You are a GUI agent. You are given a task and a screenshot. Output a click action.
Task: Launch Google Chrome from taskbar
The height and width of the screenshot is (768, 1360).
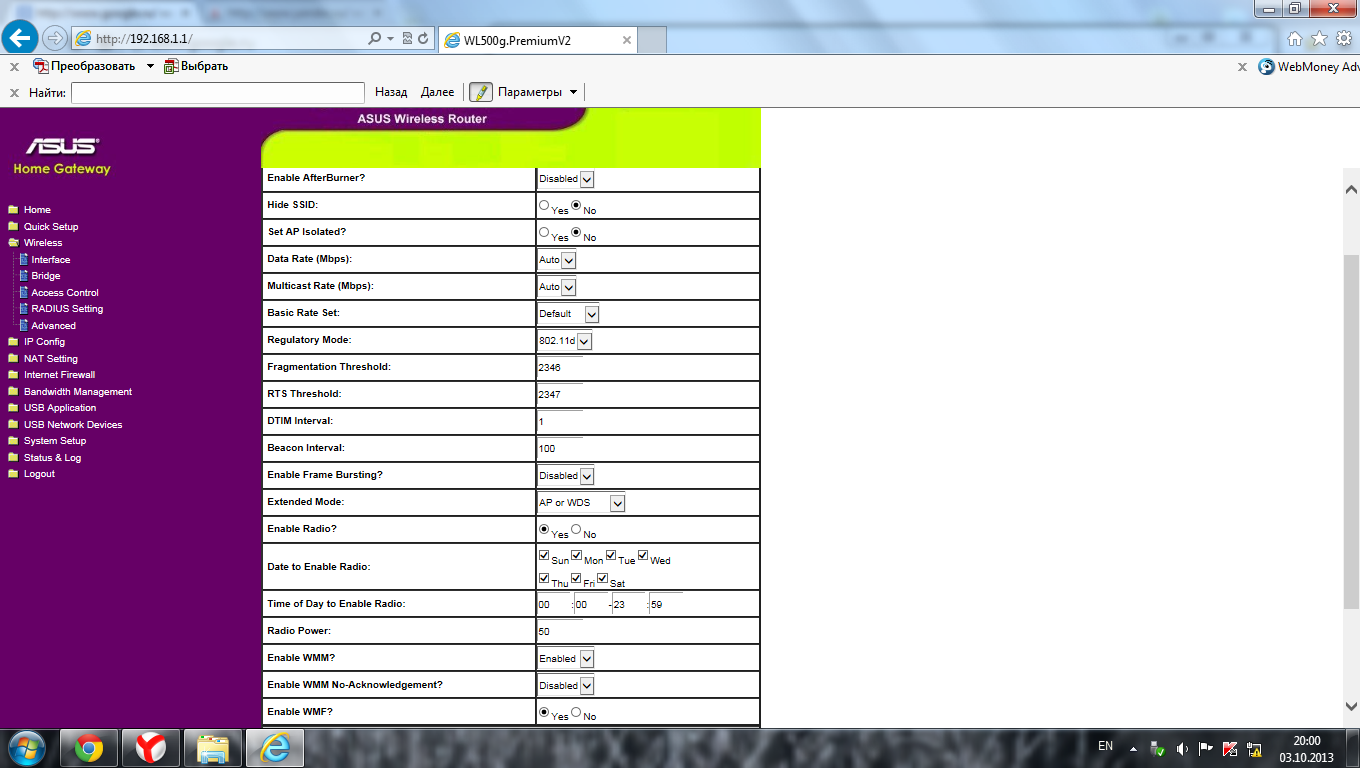click(89, 747)
